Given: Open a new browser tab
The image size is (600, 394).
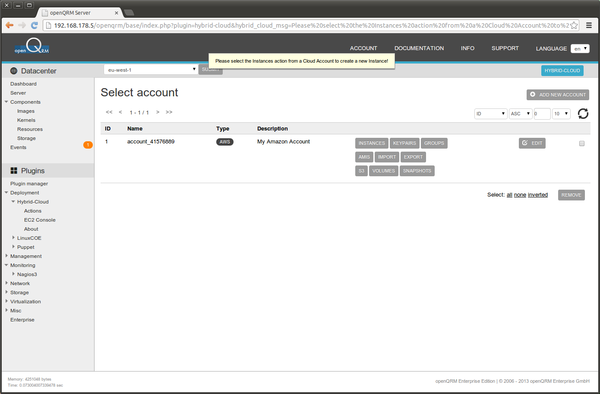Looking at the screenshot, I should pyautogui.click(x=129, y=13).
